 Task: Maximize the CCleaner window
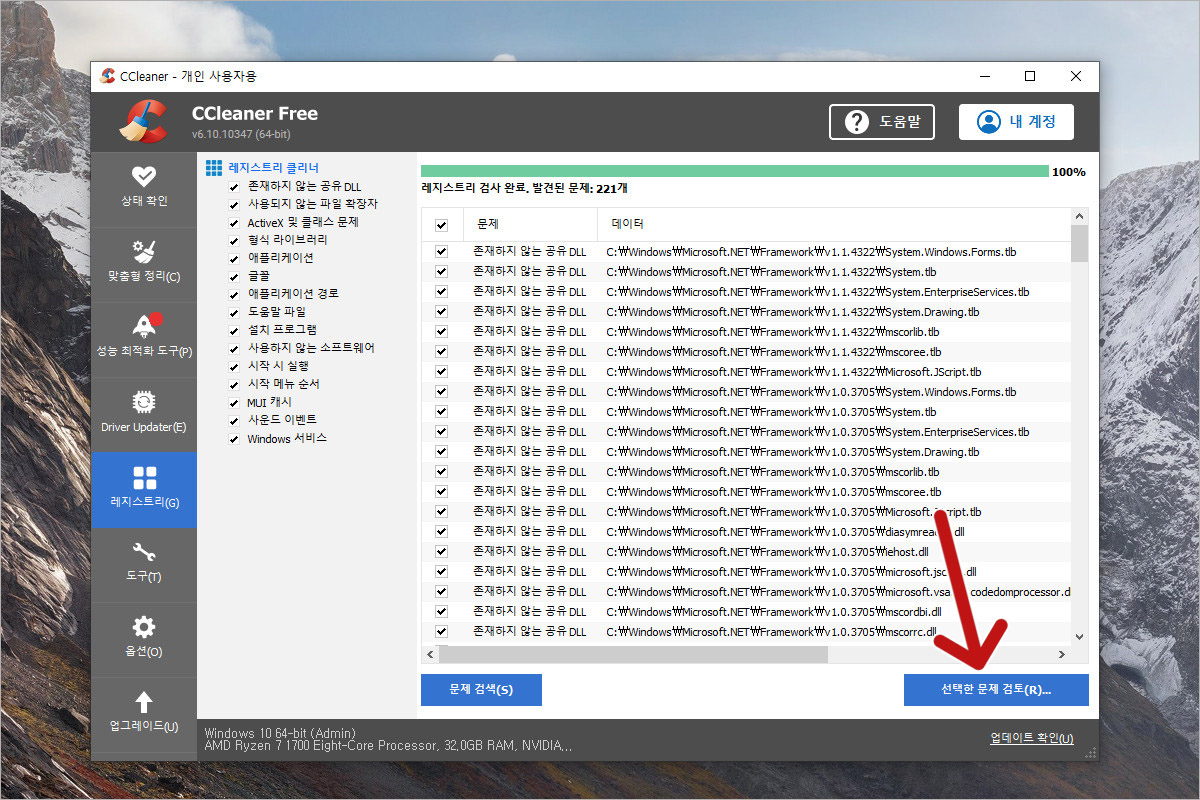tap(1030, 76)
